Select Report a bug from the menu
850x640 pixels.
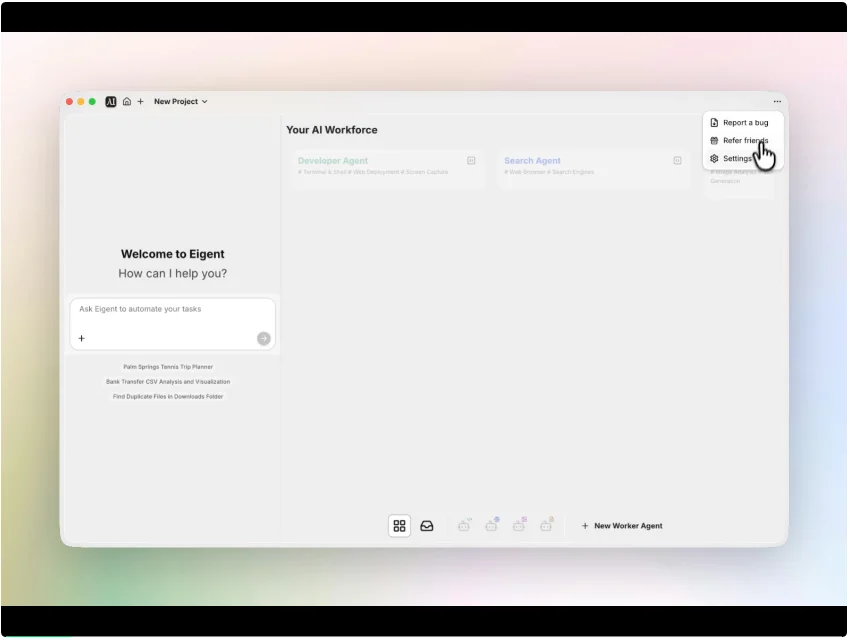744,123
